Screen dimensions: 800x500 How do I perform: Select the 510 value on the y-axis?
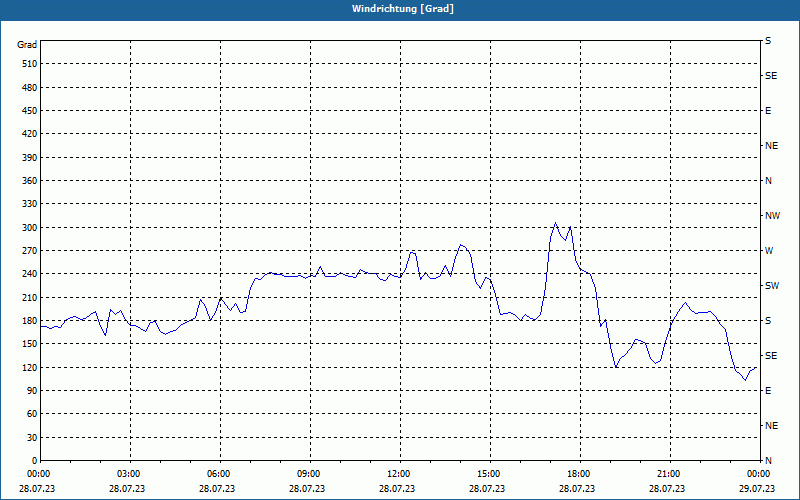30,64
